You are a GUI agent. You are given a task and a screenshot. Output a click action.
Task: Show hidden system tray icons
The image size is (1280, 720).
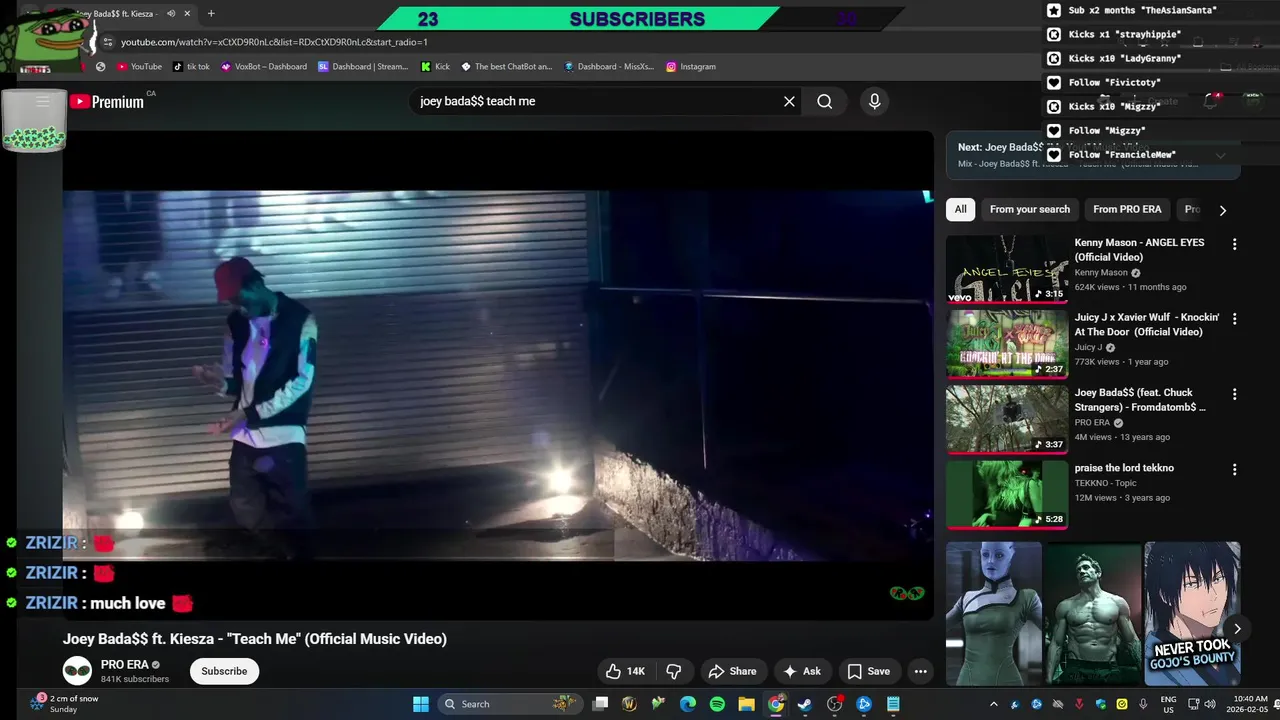tap(993, 704)
